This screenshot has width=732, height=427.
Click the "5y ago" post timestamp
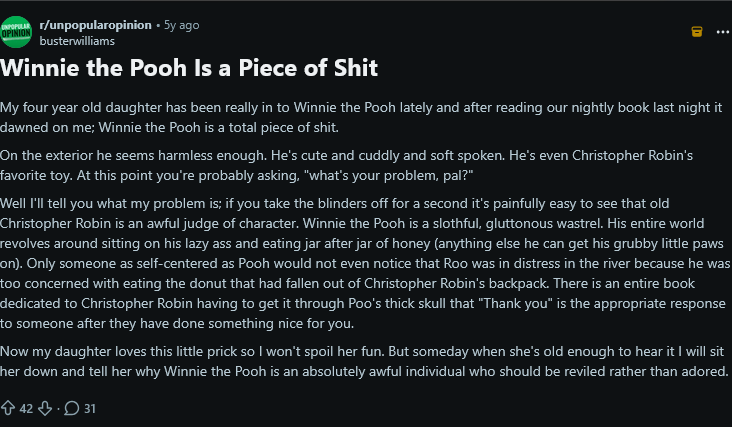(180, 23)
